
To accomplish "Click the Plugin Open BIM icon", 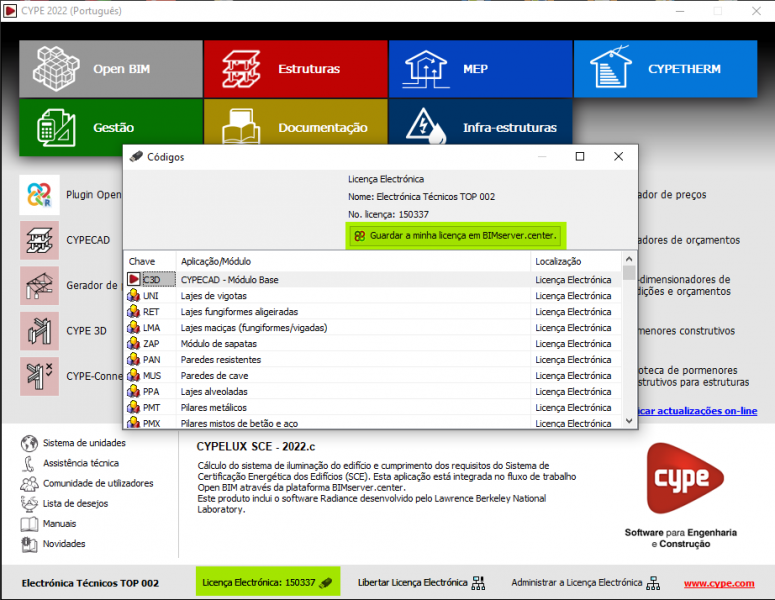I will click(39, 194).
